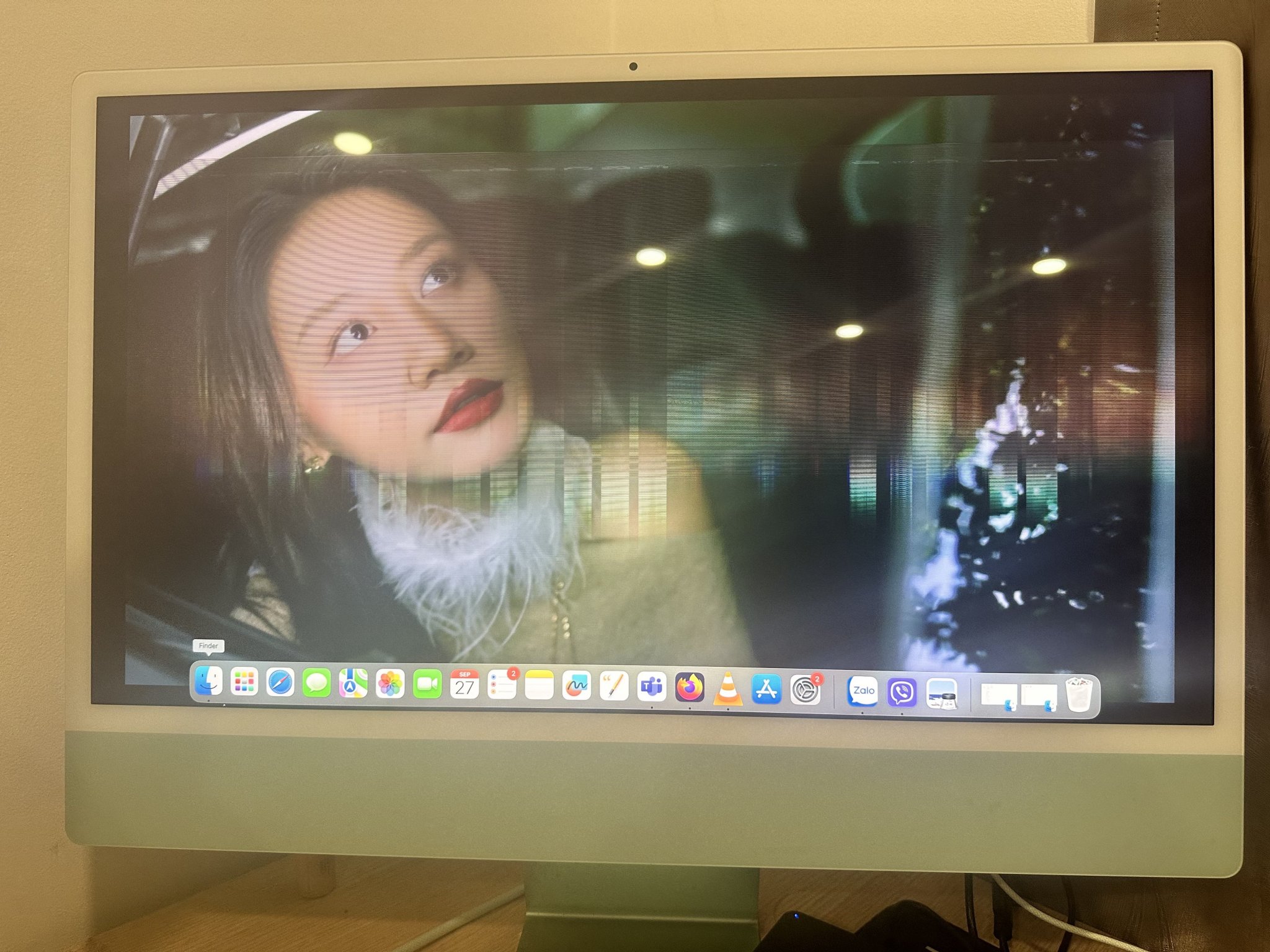Launch Zalo messenger
Viewport: 1270px width, 952px height.
[863, 691]
